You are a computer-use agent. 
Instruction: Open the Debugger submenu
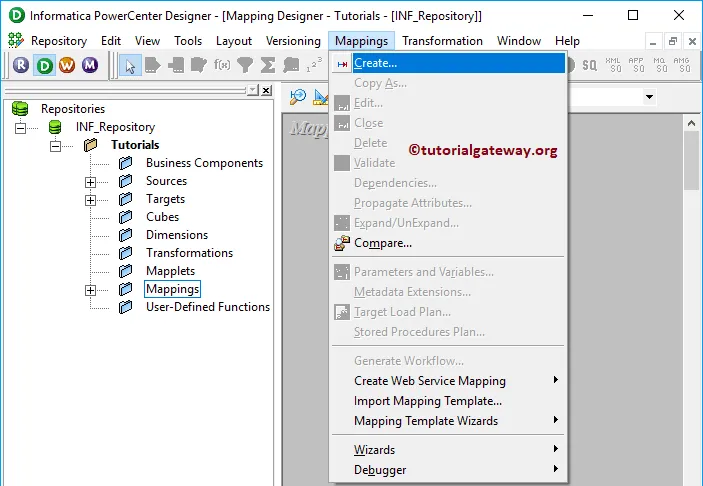[x=448, y=469]
